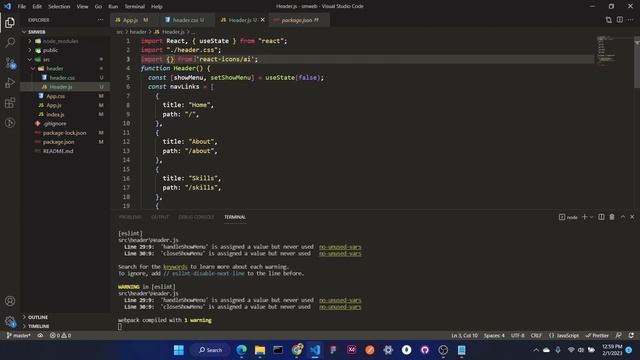Switch to the header.css editor tab
Image resolution: width=640 pixels, height=360 pixels.
186,20
